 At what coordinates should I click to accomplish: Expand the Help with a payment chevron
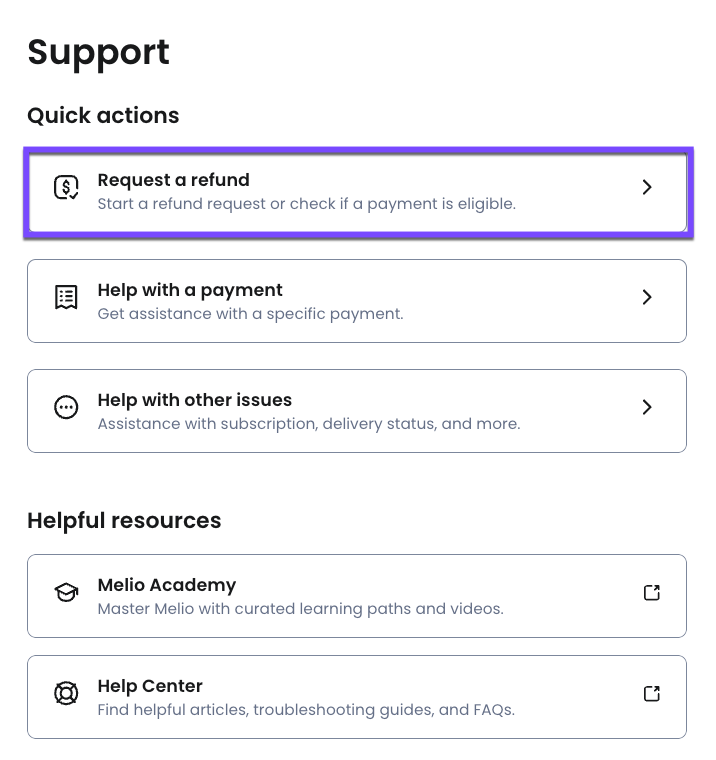tap(647, 297)
